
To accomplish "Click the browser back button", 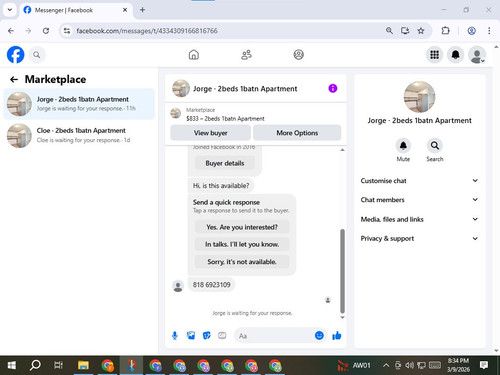I will tap(11, 31).
